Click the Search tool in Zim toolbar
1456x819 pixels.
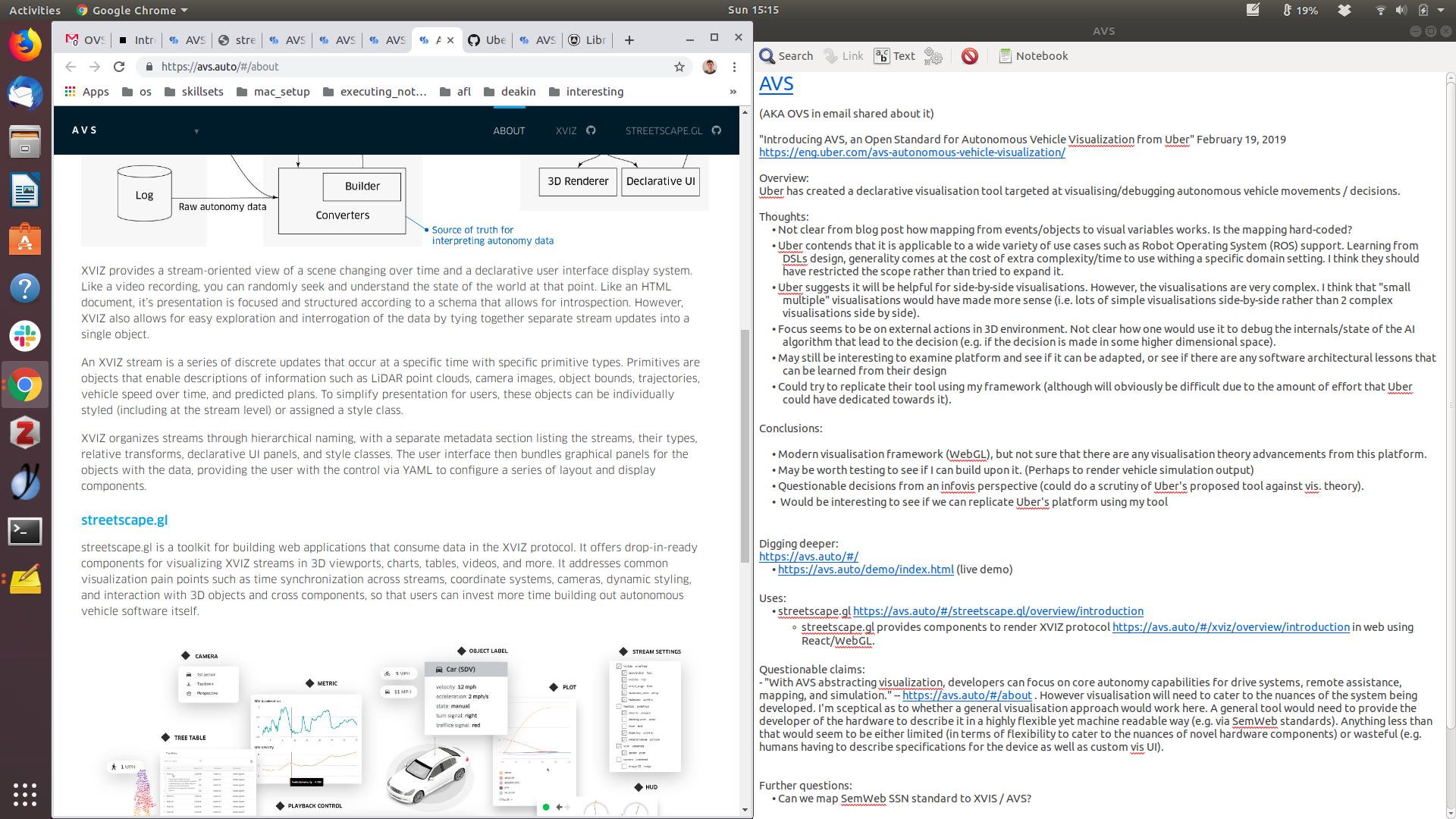click(x=786, y=56)
